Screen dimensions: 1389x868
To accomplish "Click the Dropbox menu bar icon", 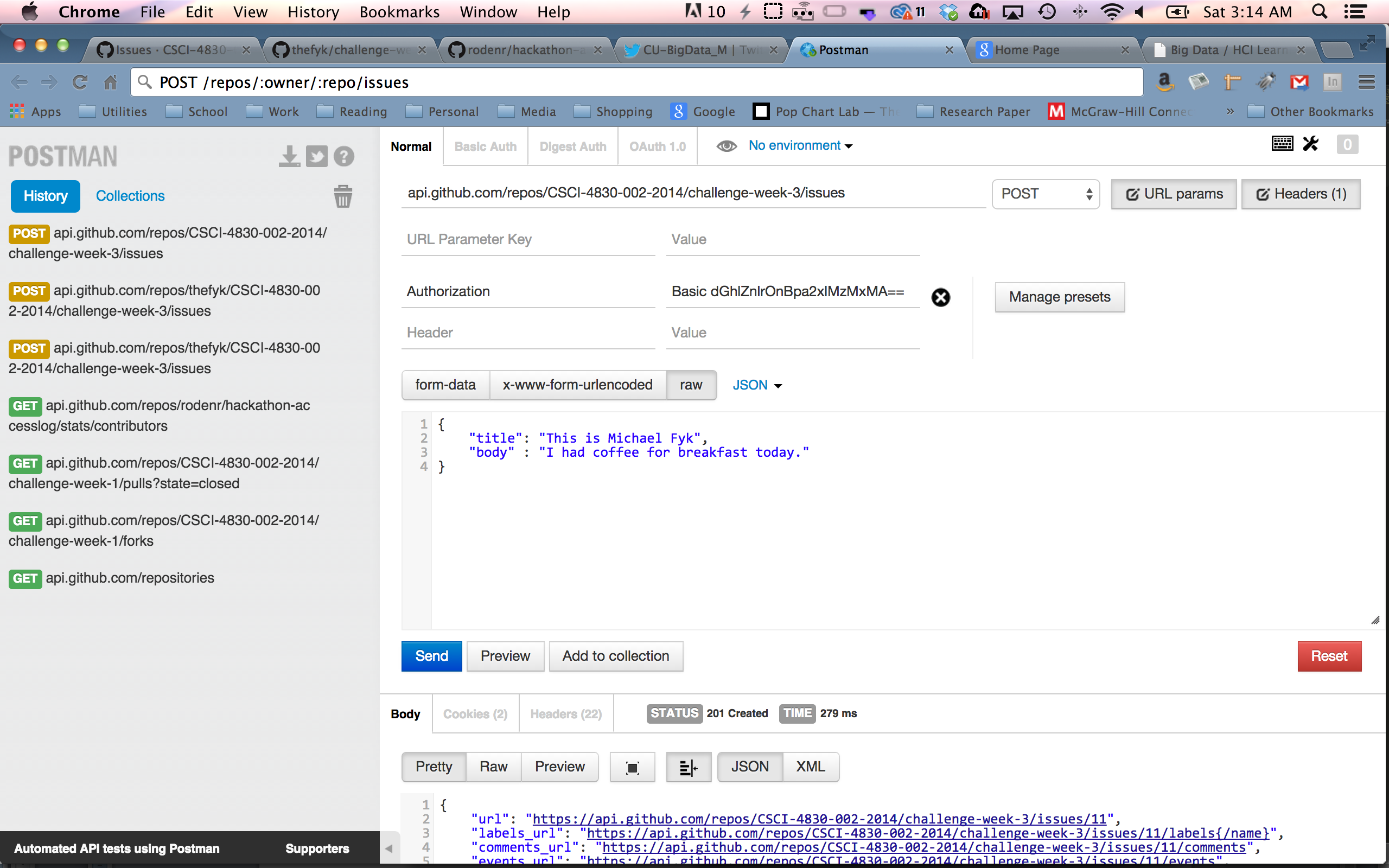I will [948, 11].
